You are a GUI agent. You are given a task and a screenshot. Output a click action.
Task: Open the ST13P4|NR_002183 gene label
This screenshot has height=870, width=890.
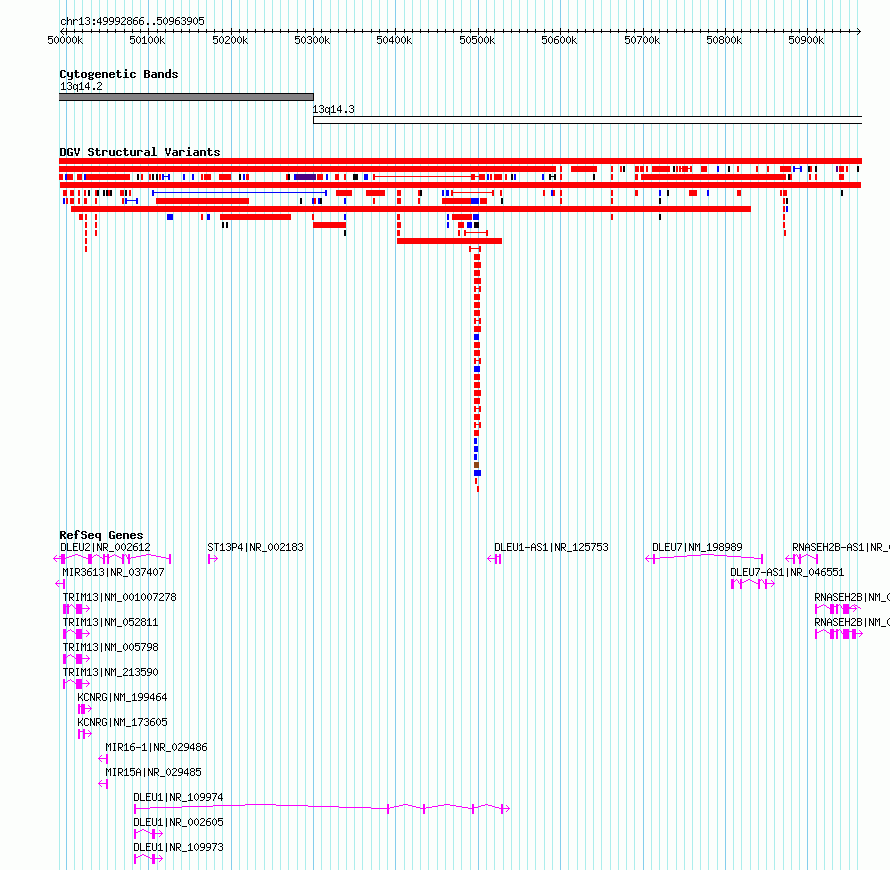255,547
